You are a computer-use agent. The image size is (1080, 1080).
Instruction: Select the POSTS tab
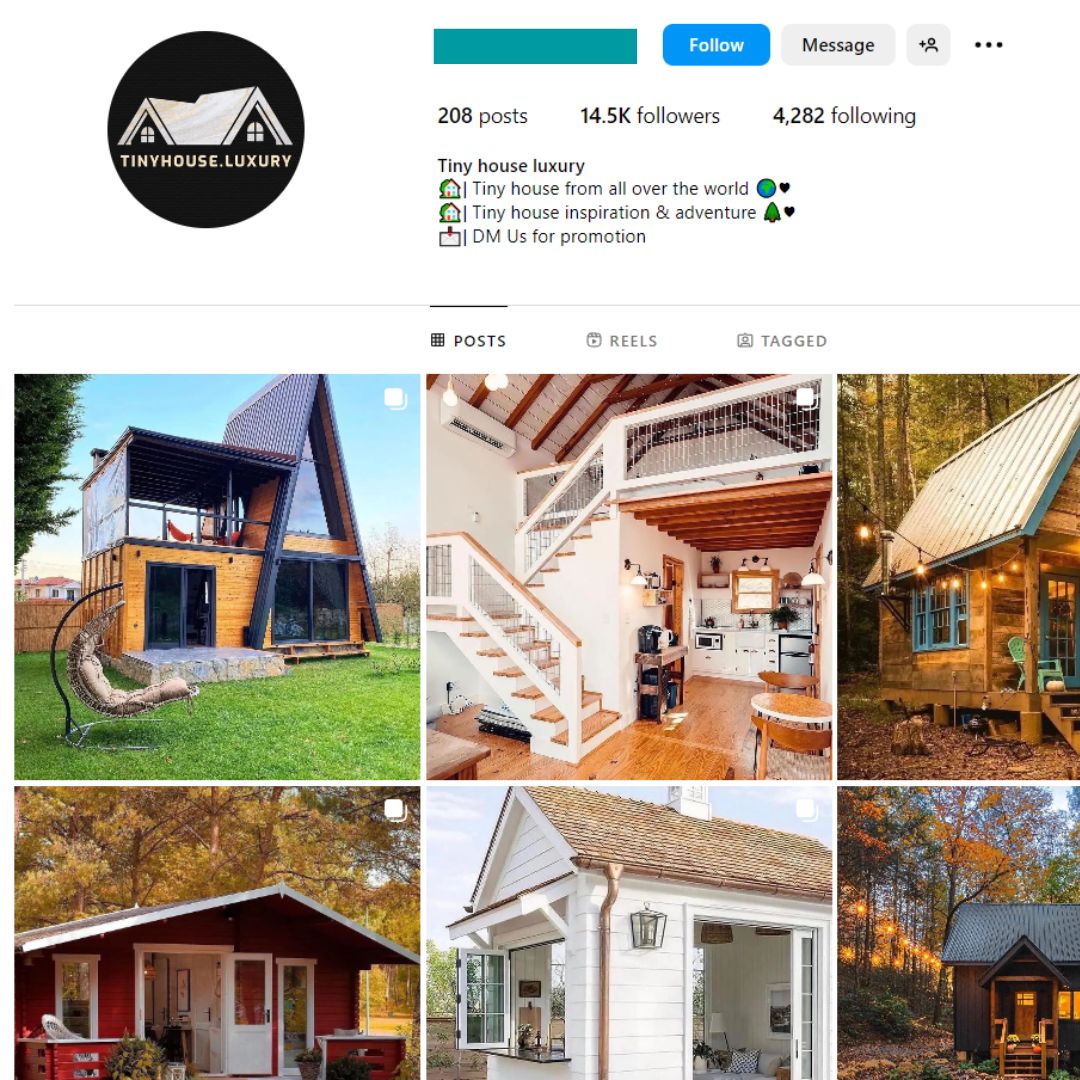coord(468,340)
